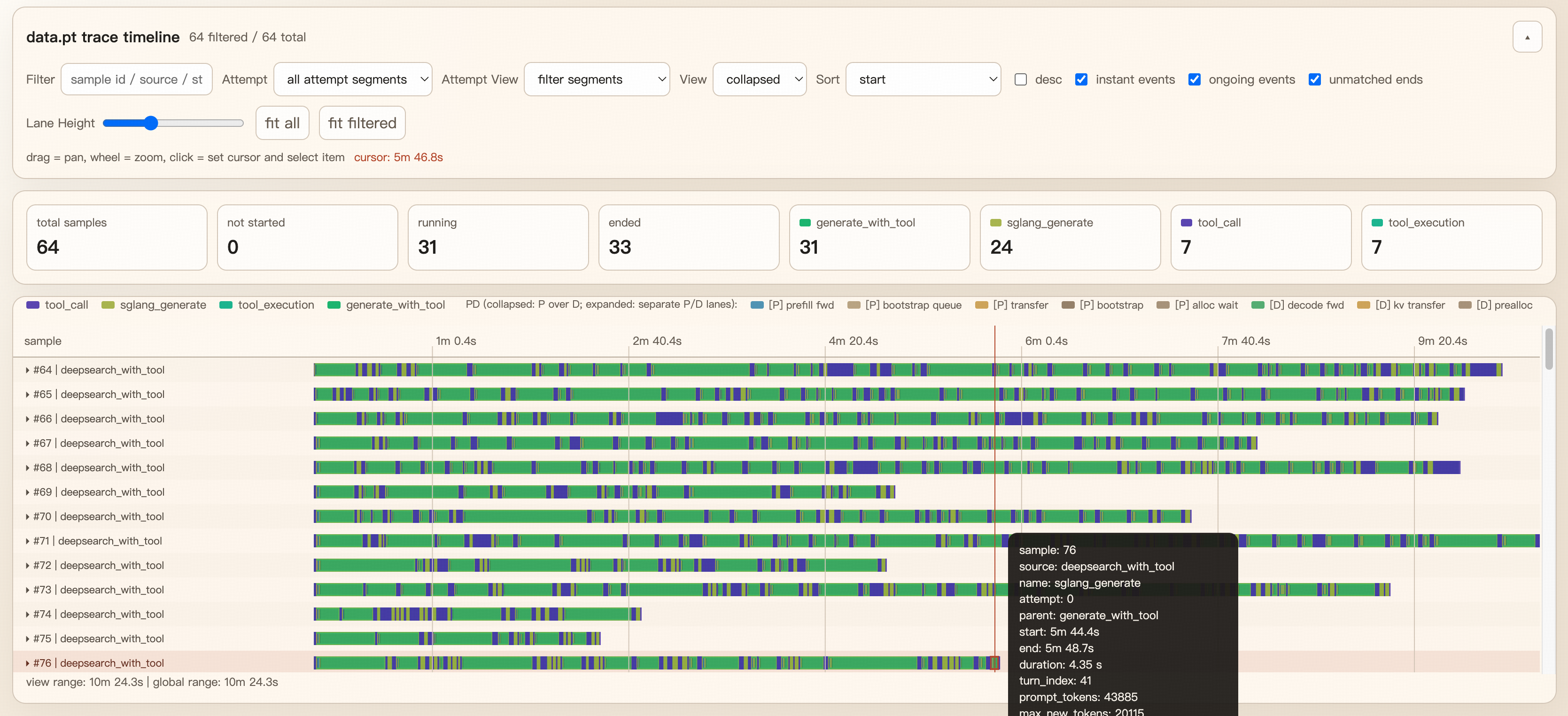
Task: Open the Attempt segments dropdown
Action: tap(353, 78)
